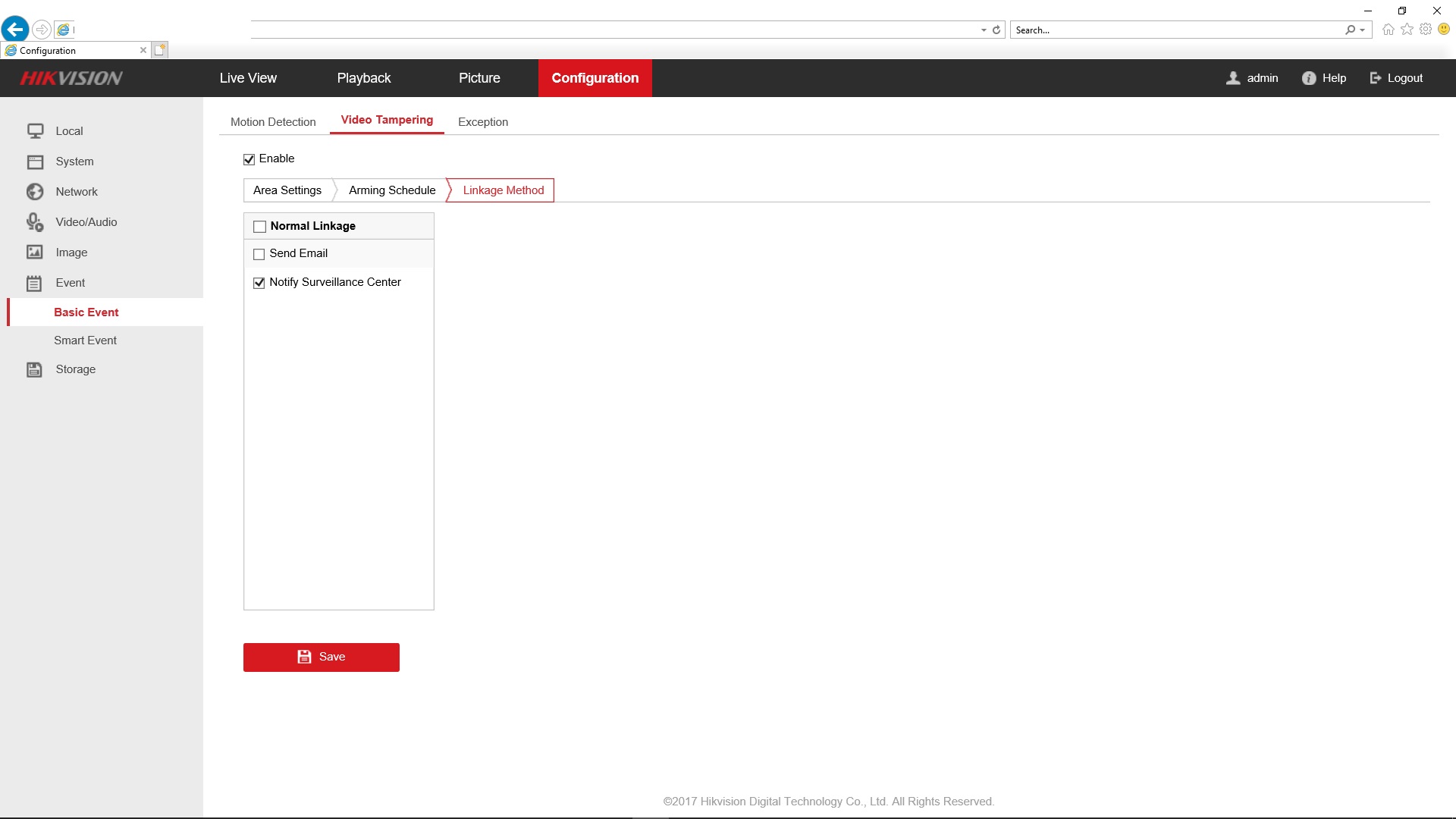Image resolution: width=1456 pixels, height=819 pixels.
Task: Uncheck Notify Surveillance Center option
Action: click(259, 283)
